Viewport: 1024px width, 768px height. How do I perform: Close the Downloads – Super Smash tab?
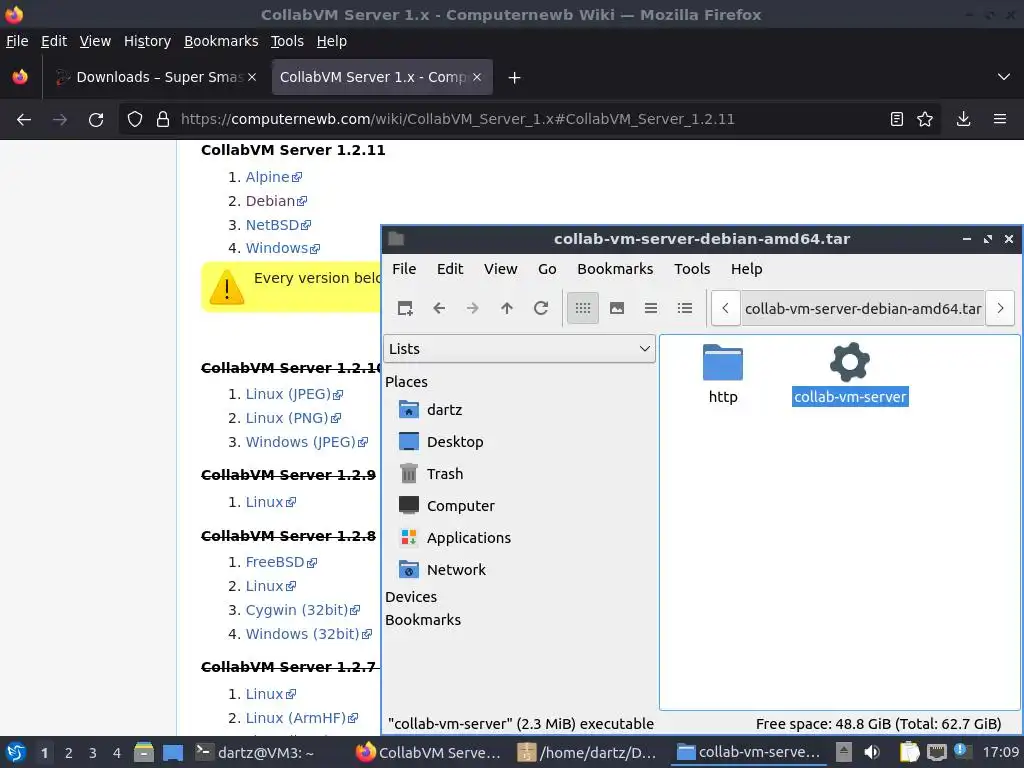click(252, 77)
